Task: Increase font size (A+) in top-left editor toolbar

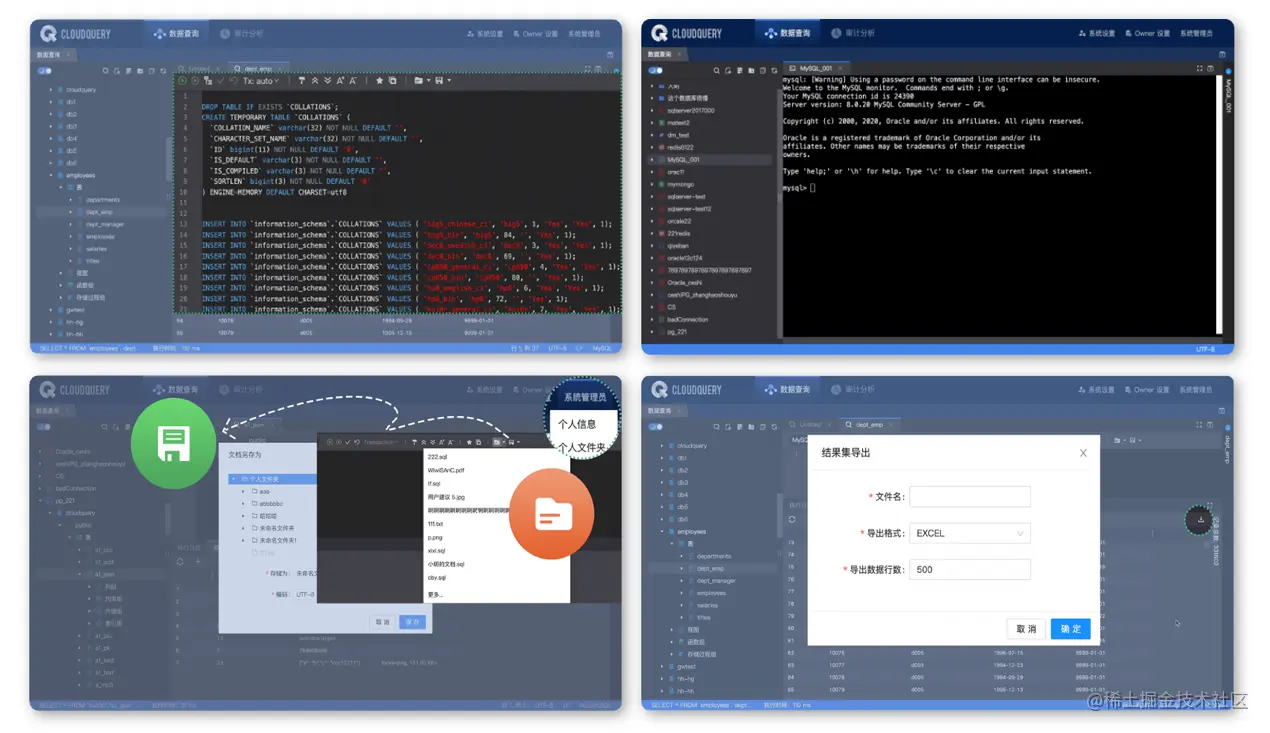Action: point(340,81)
